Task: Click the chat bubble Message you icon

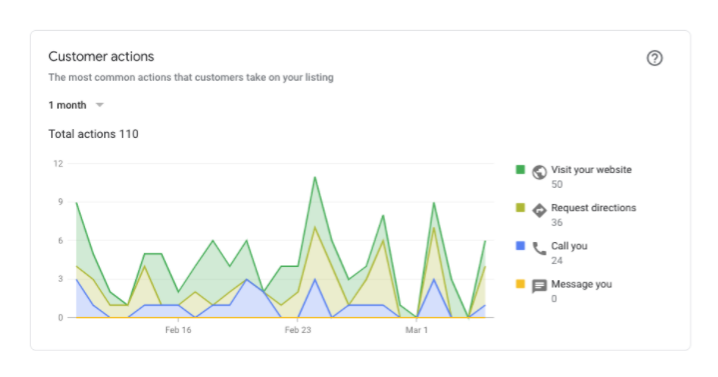Action: click(539, 286)
